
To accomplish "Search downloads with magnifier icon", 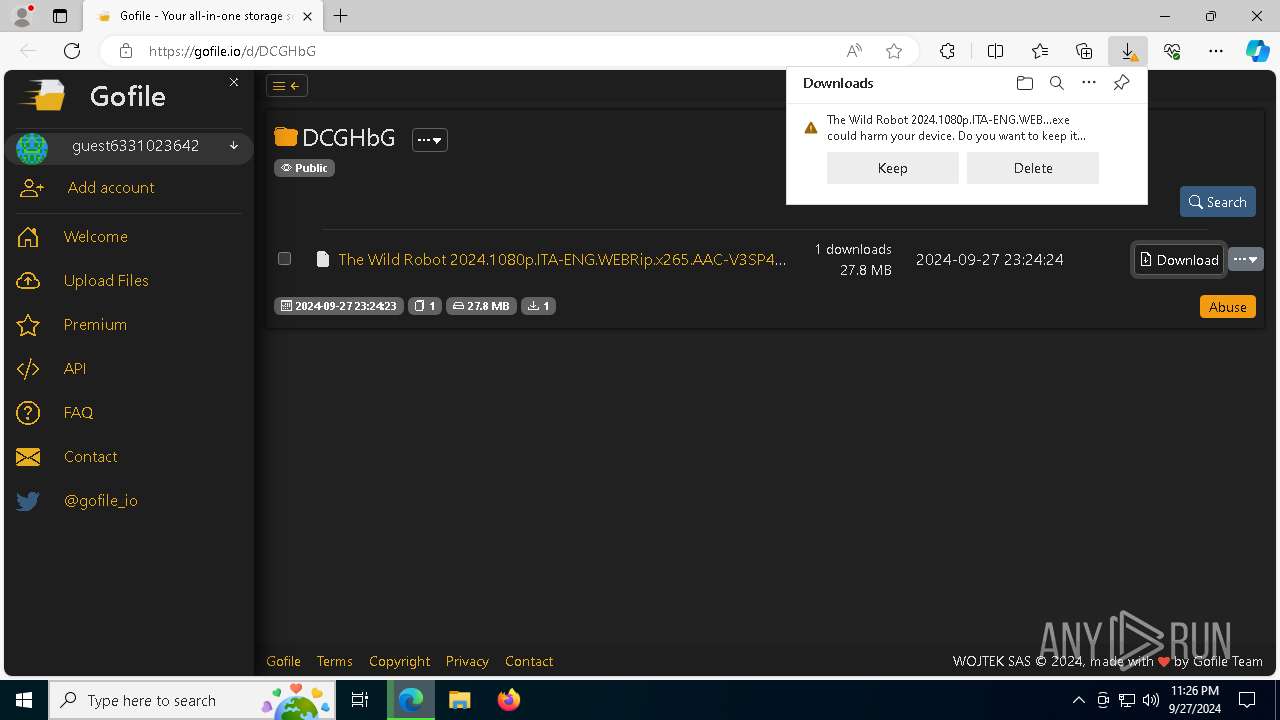I will 1056,83.
